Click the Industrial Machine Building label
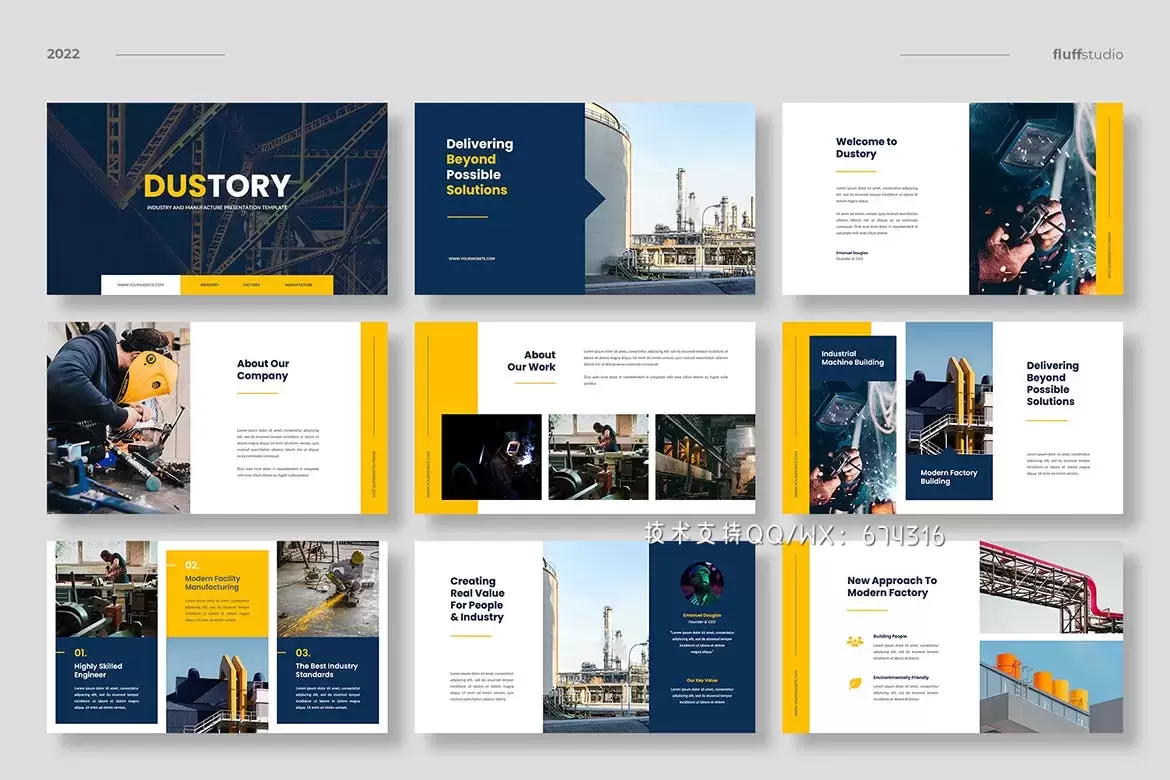 pyautogui.click(x=852, y=358)
